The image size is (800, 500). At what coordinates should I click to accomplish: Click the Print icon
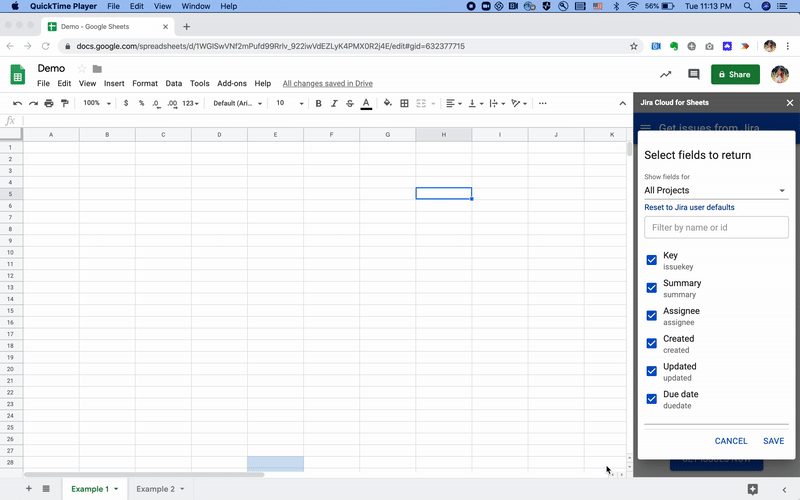(49, 104)
